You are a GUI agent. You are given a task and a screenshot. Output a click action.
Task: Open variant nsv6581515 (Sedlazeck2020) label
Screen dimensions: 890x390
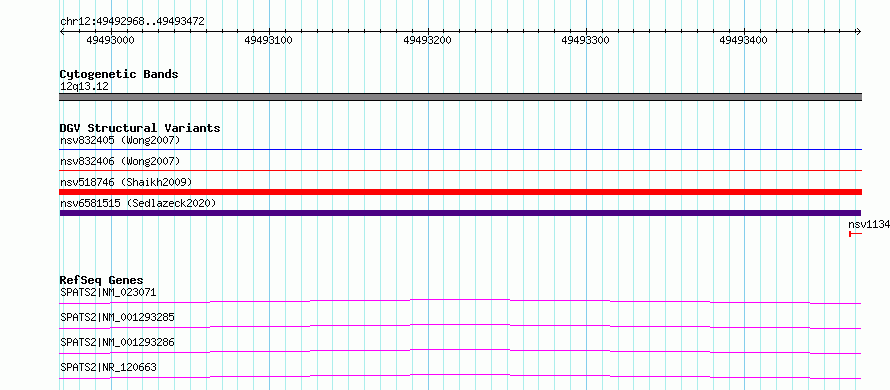138,203
